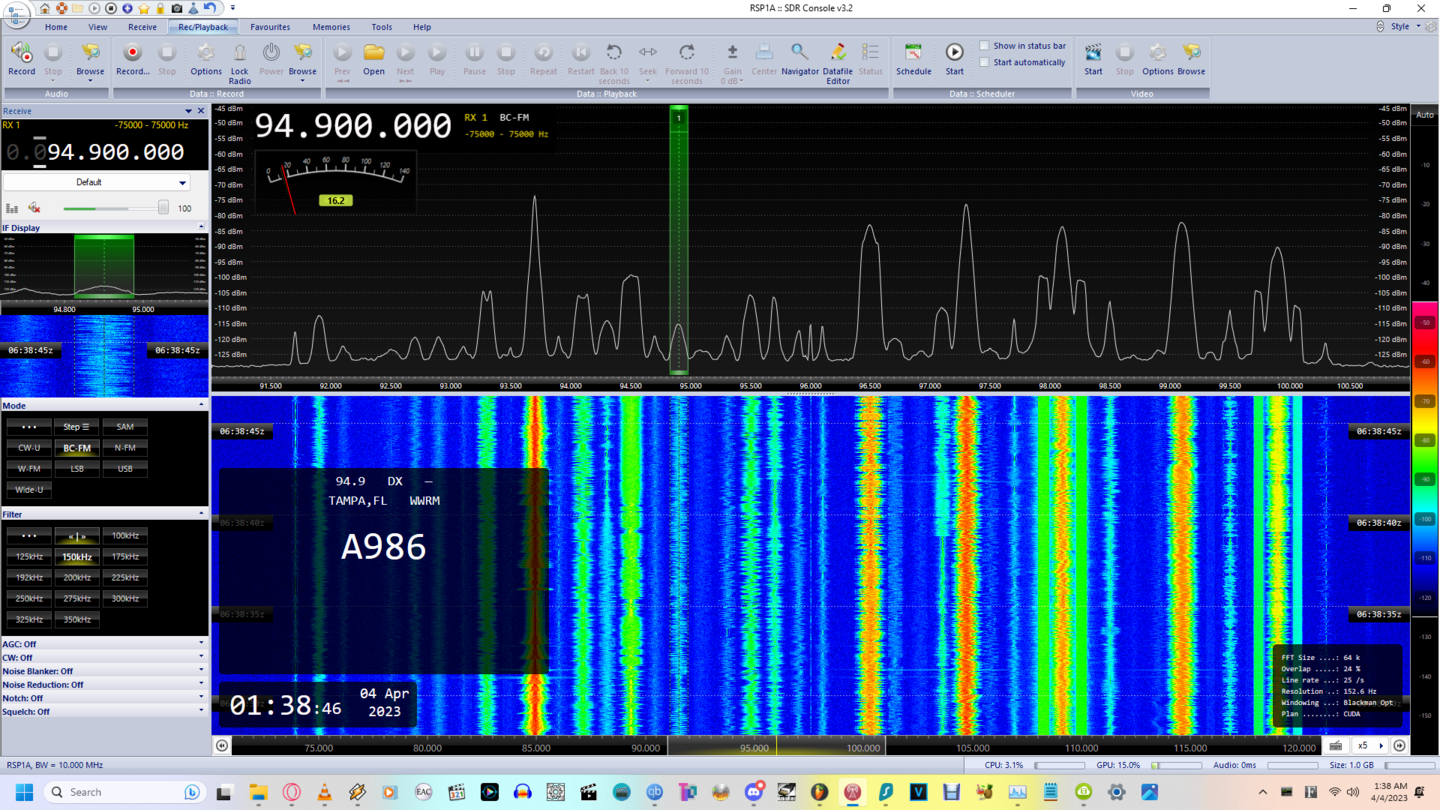This screenshot has width=1440, height=810.
Task: Open the Windows Start menu
Action: pyautogui.click(x=24, y=792)
